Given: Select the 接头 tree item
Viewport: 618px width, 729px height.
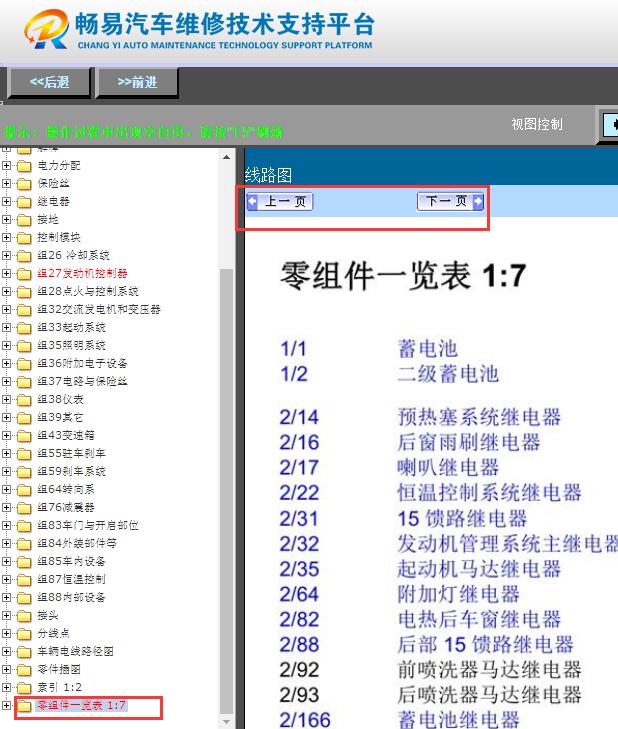Looking at the screenshot, I should [x=48, y=616].
